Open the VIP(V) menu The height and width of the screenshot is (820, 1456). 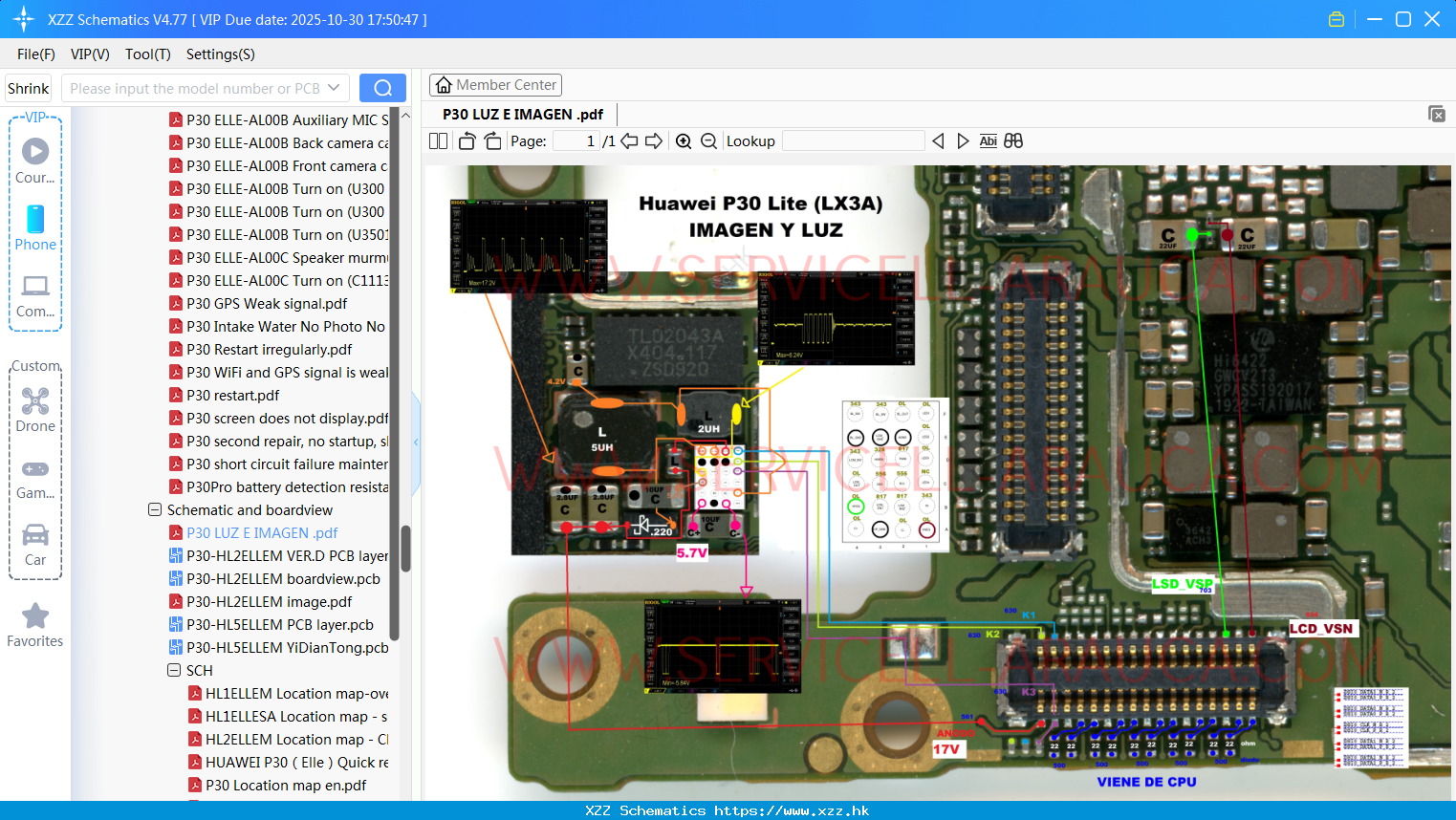[90, 54]
